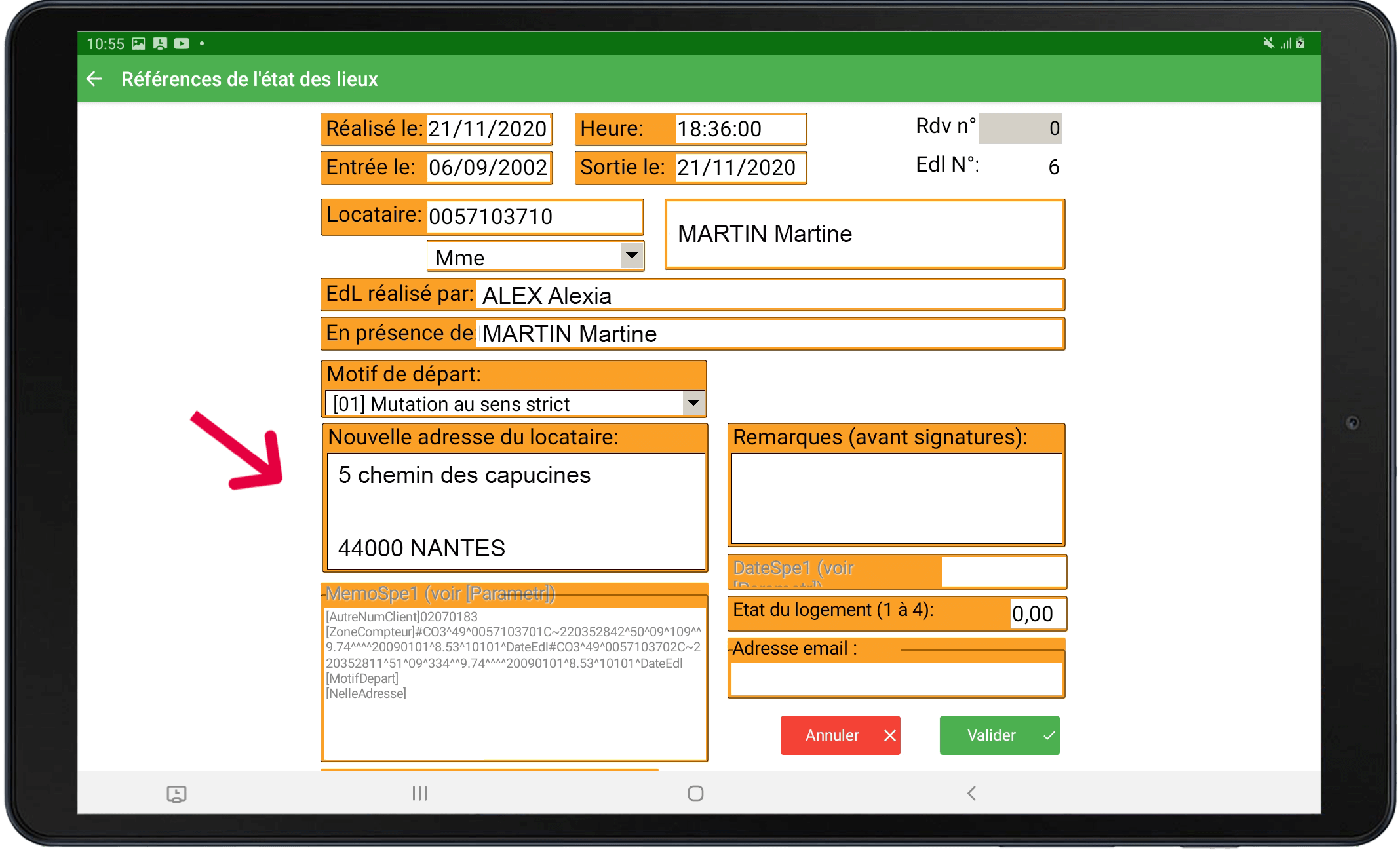Tap the image notification icon in status bar
This screenshot has width=1400, height=850.
[x=138, y=44]
